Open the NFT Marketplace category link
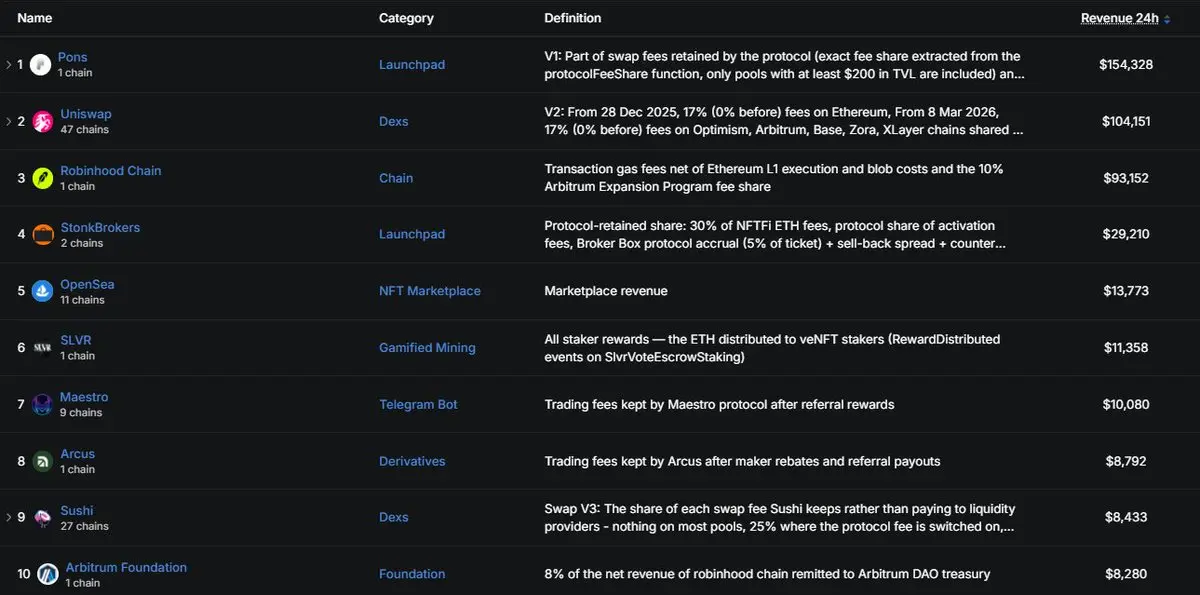The image size is (1200, 595). click(430, 291)
